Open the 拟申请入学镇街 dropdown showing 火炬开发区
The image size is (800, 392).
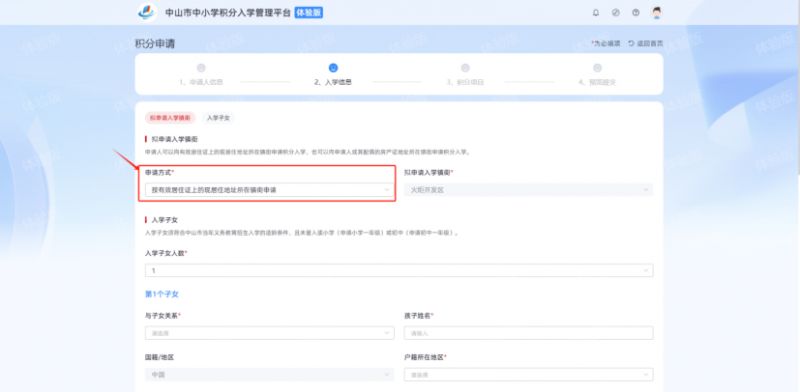click(x=529, y=190)
